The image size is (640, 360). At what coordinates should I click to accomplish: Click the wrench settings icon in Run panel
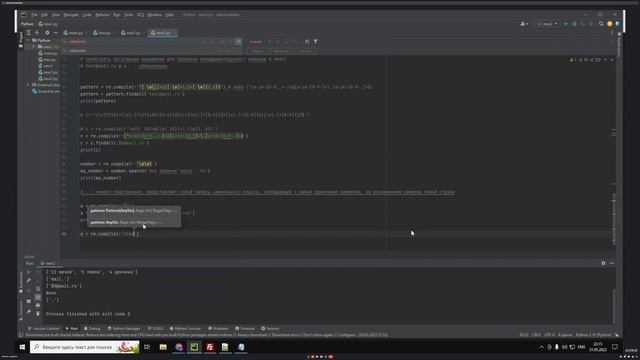pos(29,281)
